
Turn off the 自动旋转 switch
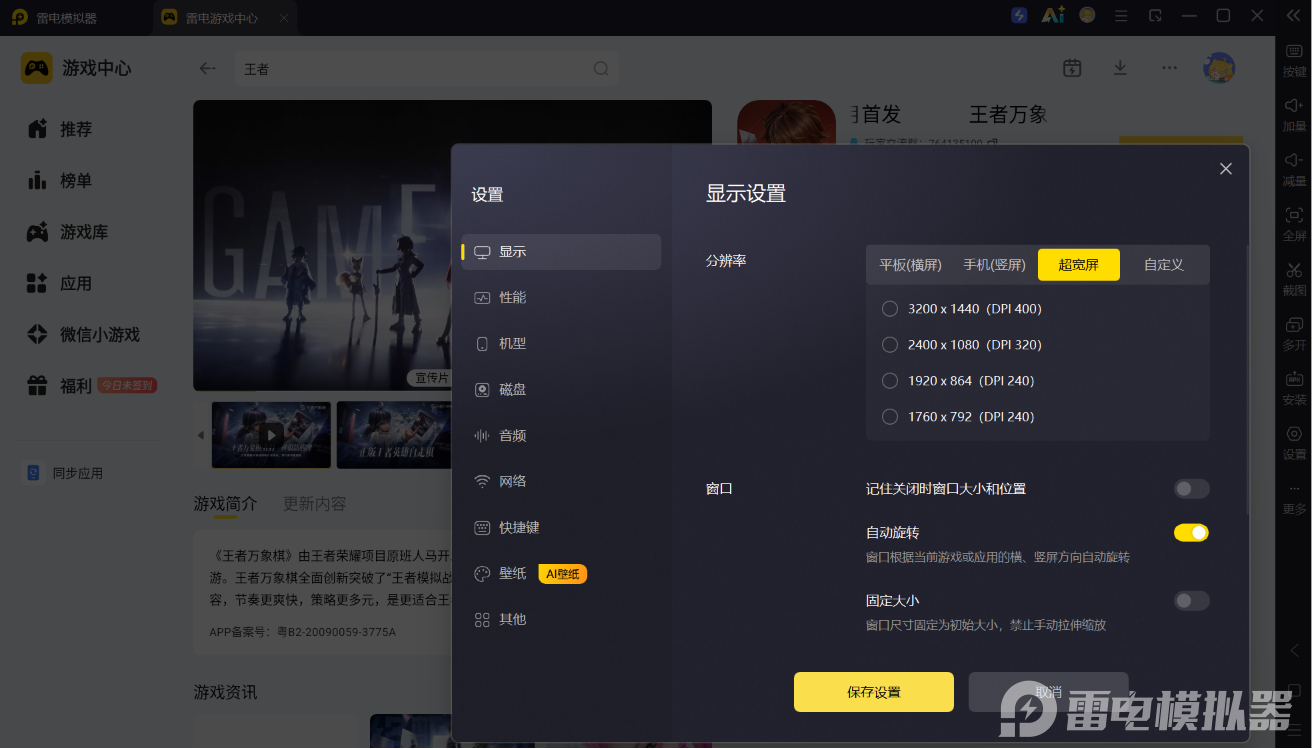click(1192, 533)
